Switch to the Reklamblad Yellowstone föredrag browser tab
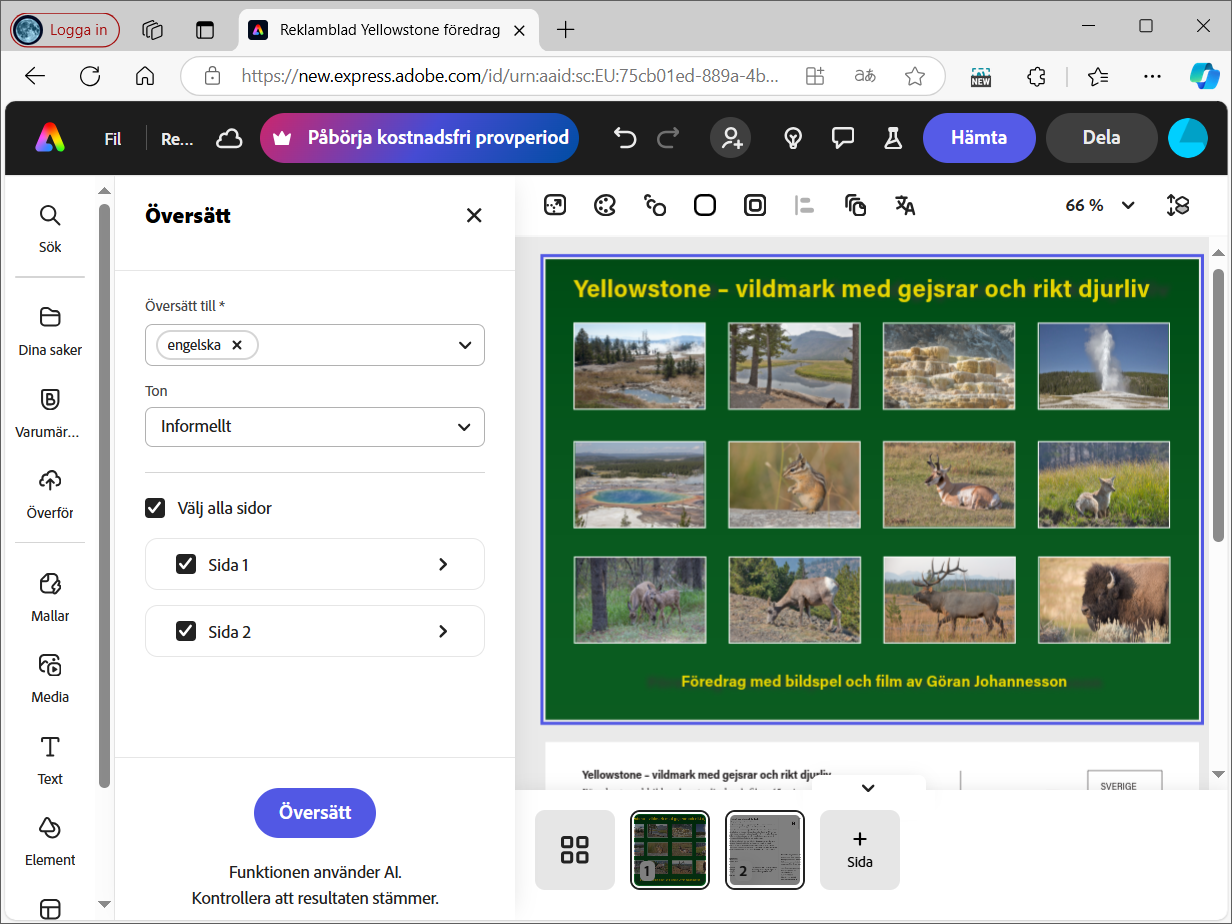This screenshot has height=924, width=1232. click(388, 30)
